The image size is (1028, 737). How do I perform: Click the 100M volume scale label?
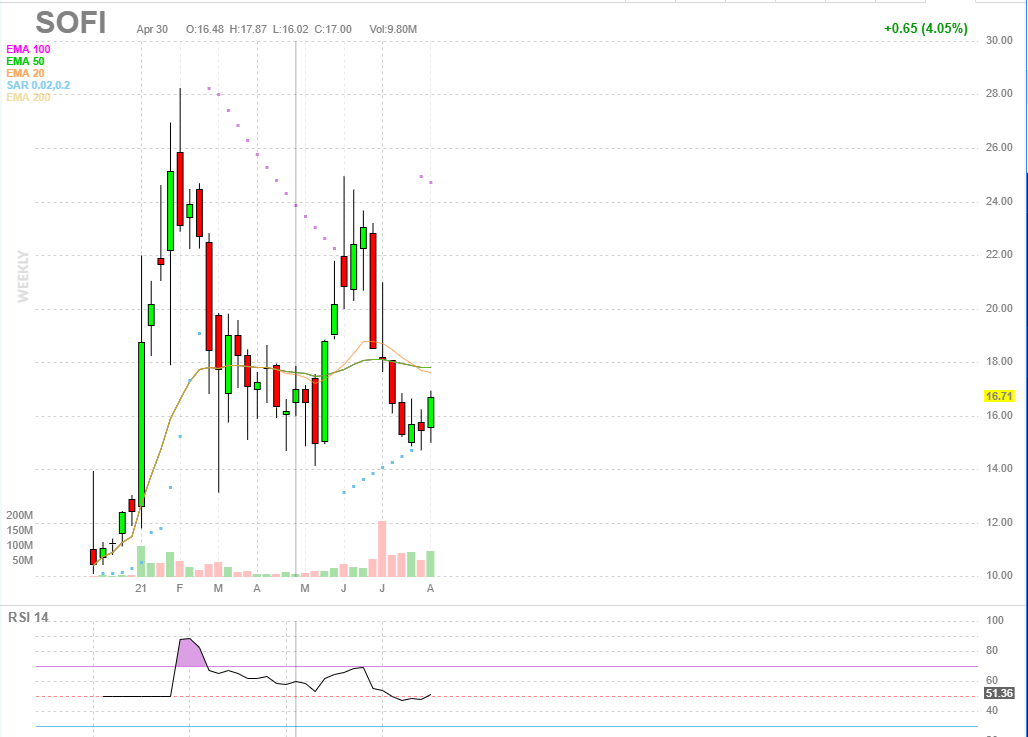click(x=20, y=546)
